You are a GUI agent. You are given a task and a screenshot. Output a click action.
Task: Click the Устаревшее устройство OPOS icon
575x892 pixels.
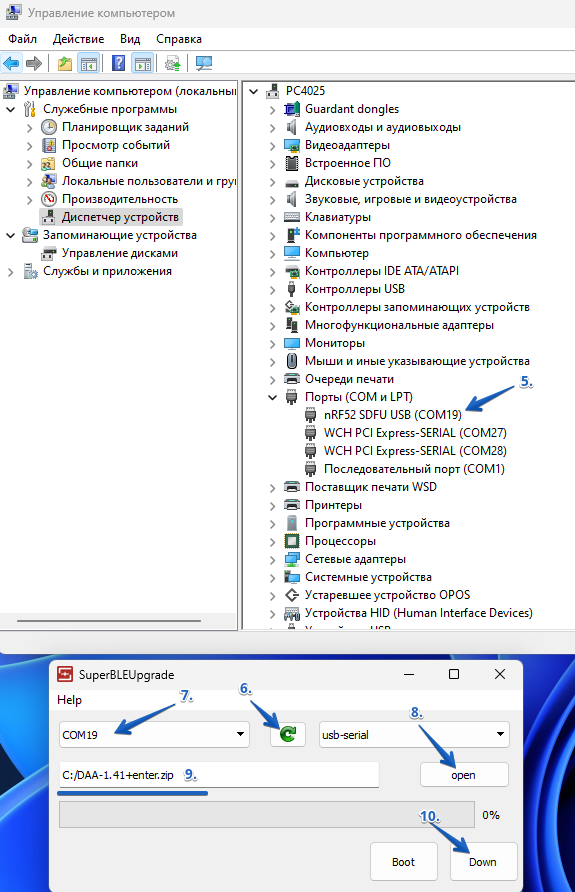(292, 595)
